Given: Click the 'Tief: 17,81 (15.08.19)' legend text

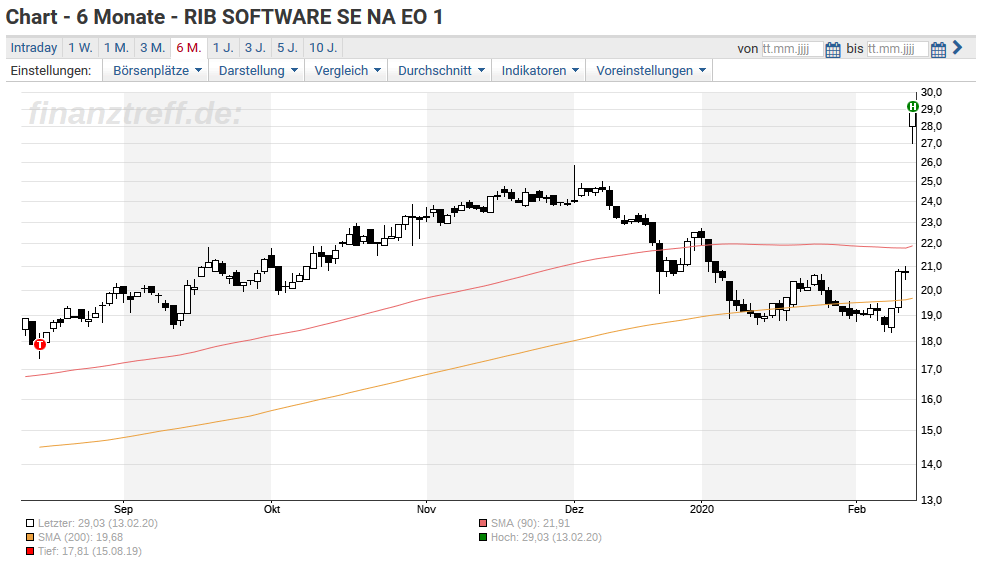Looking at the screenshot, I should [x=90, y=552].
